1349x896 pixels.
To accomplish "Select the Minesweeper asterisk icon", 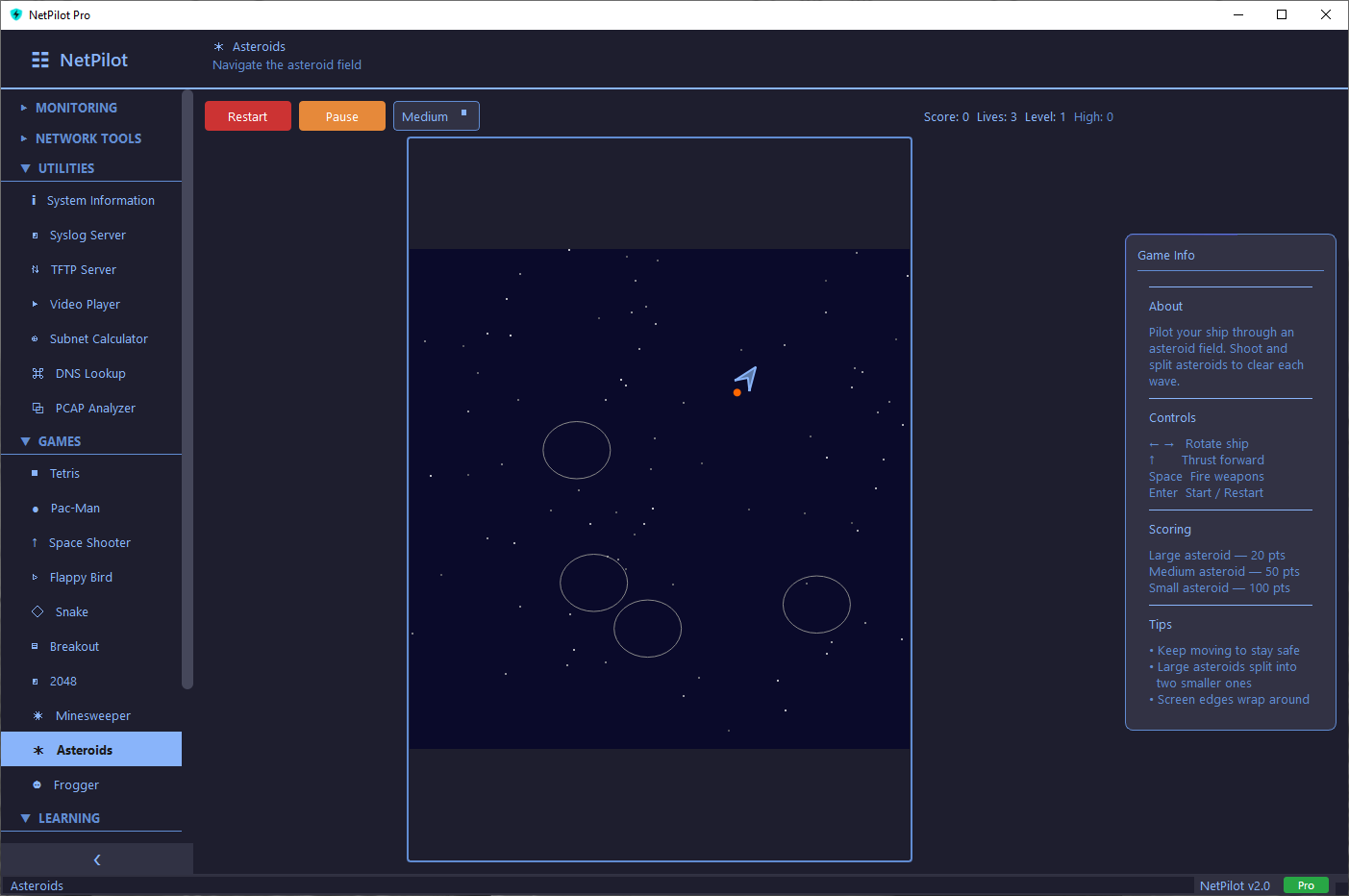I will click(x=36, y=715).
